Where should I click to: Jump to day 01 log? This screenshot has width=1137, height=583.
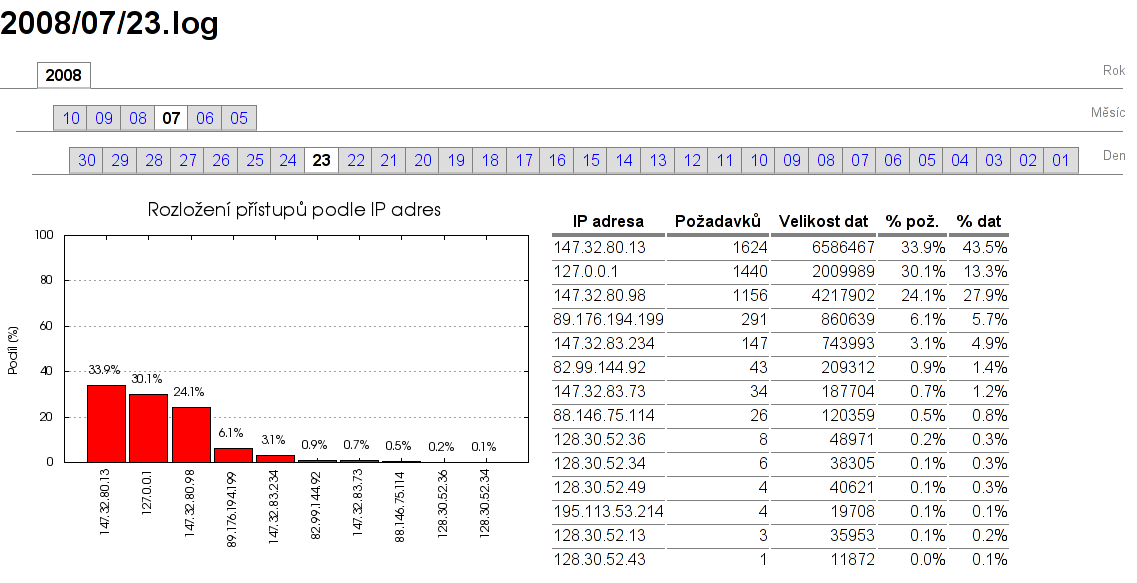[x=1061, y=160]
